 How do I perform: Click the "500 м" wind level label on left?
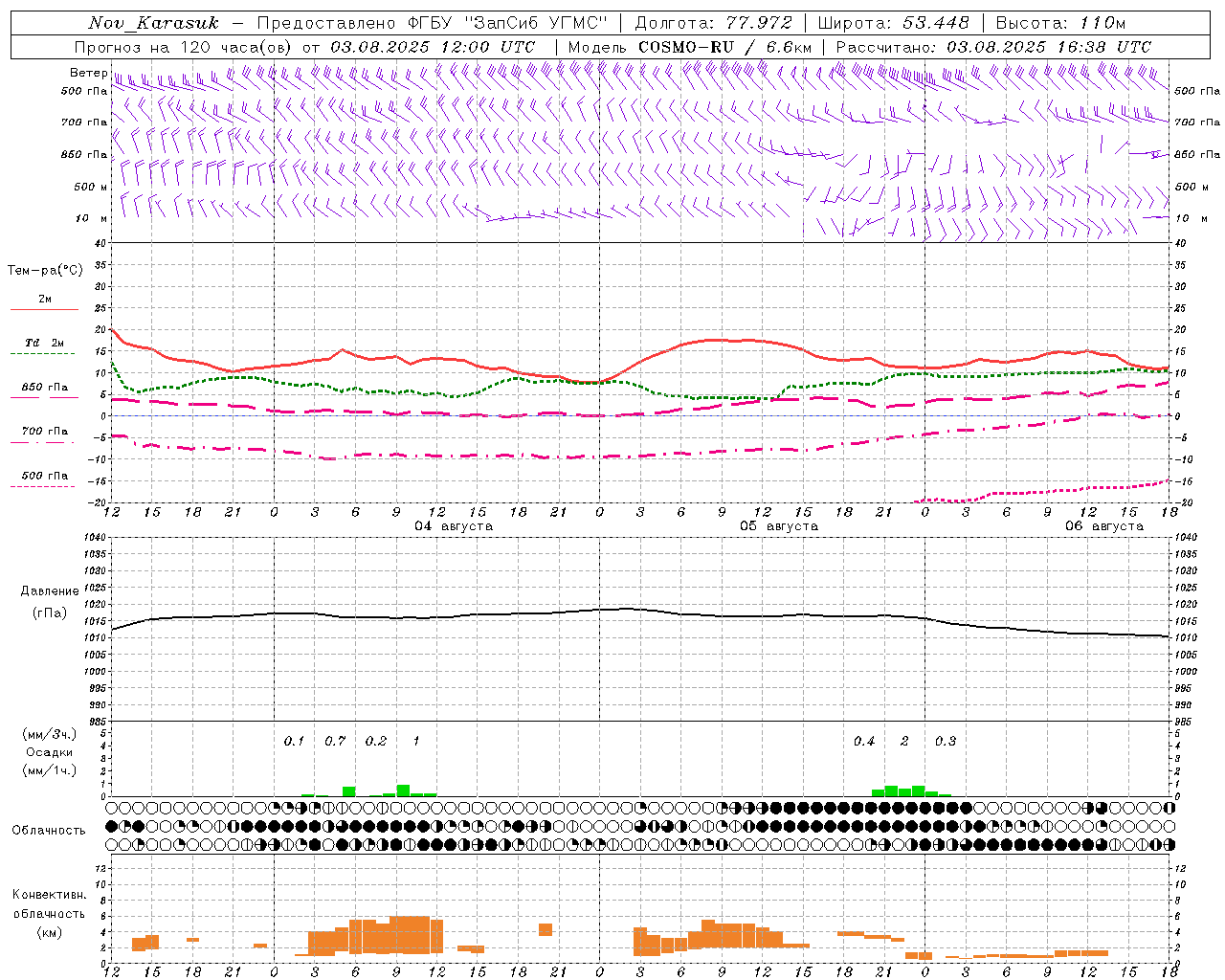[91, 187]
